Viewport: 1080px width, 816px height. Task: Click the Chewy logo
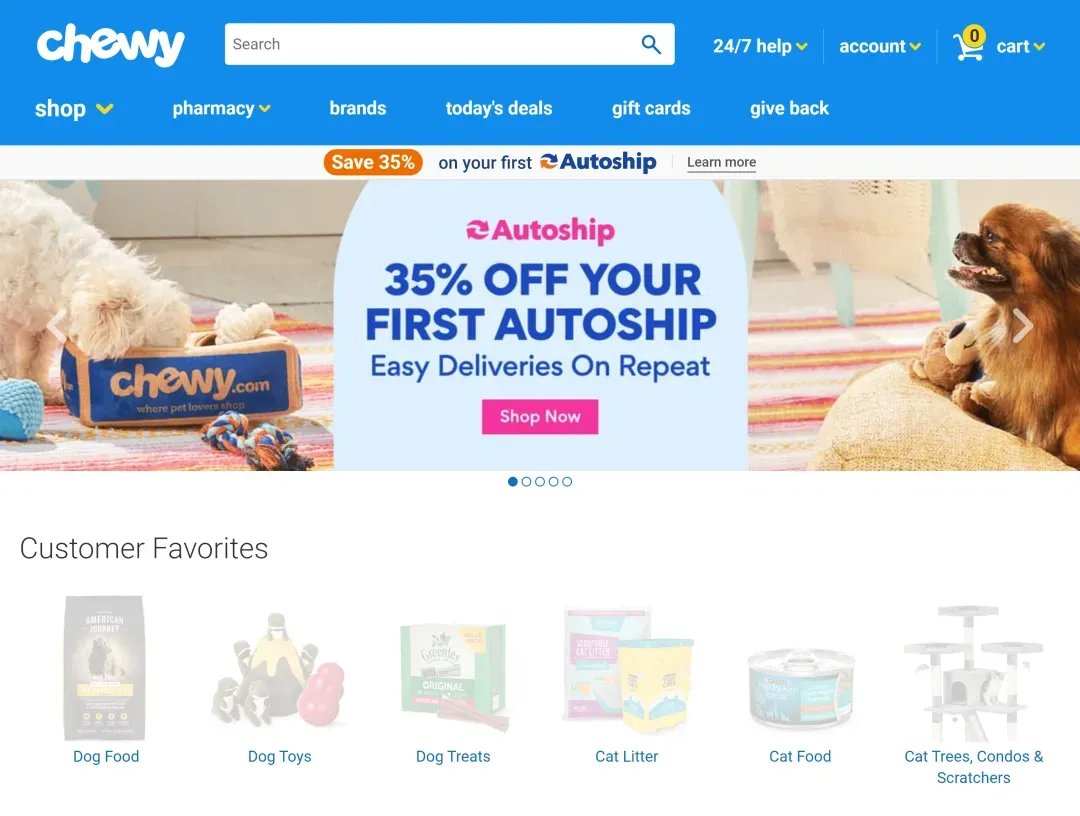110,45
